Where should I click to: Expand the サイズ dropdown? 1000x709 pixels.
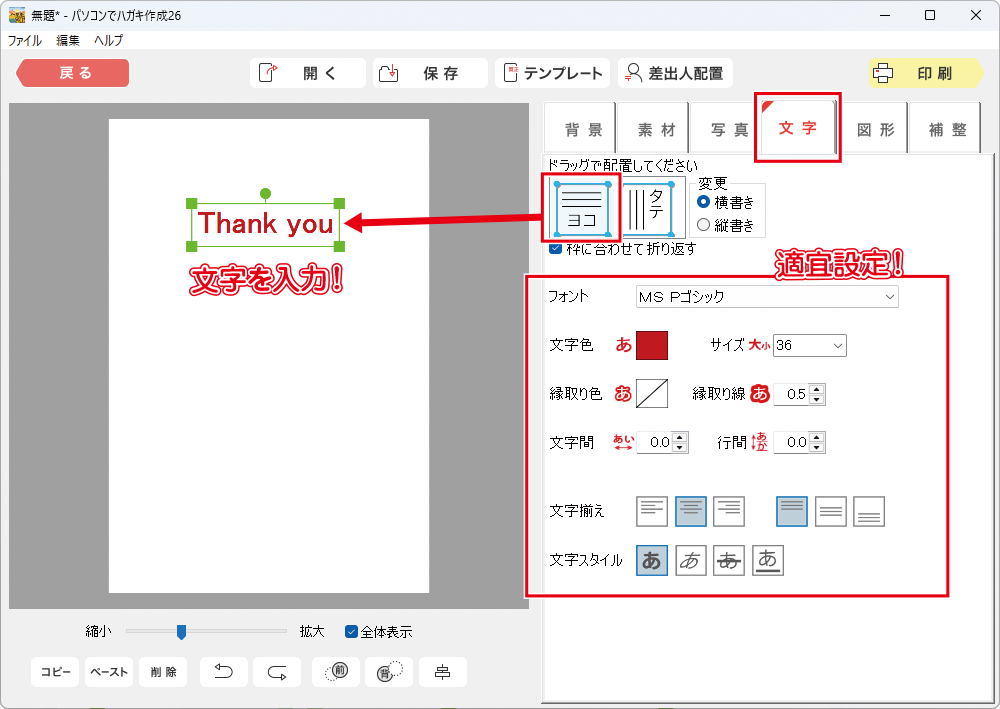(837, 345)
